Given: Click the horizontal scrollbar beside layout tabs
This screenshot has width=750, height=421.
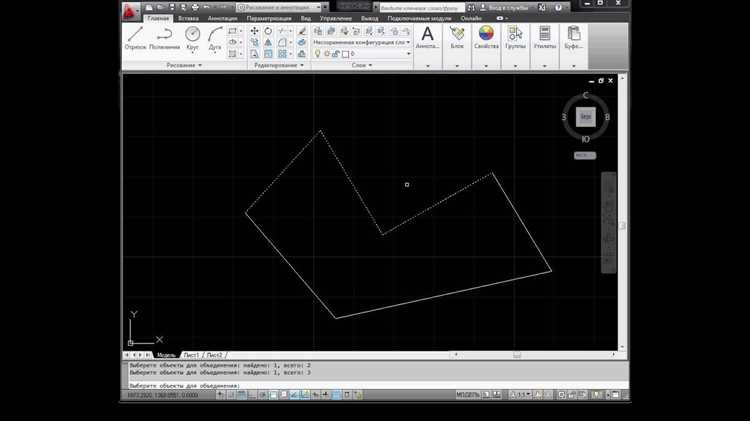Looking at the screenshot, I should coord(533,355).
